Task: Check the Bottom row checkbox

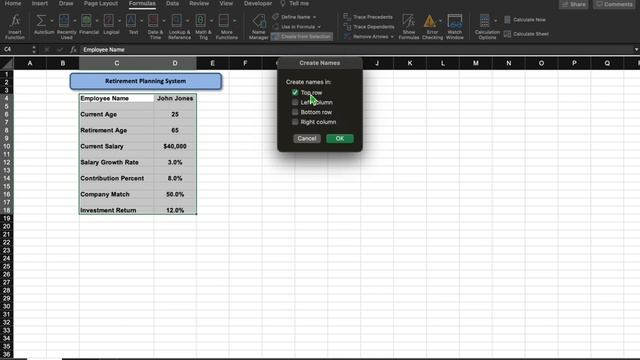Action: pos(295,112)
